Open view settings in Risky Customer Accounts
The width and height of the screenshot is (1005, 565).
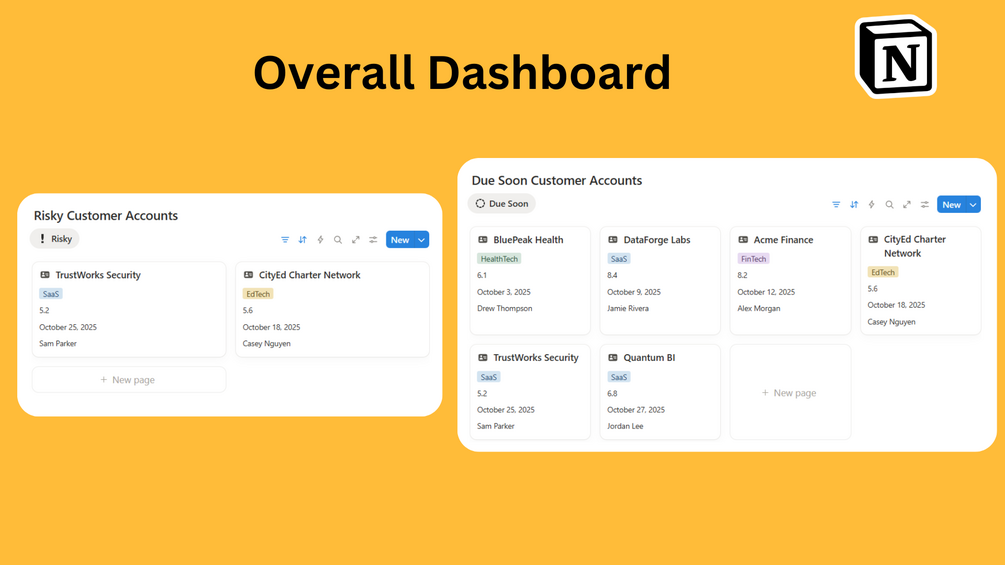pyautogui.click(x=373, y=240)
